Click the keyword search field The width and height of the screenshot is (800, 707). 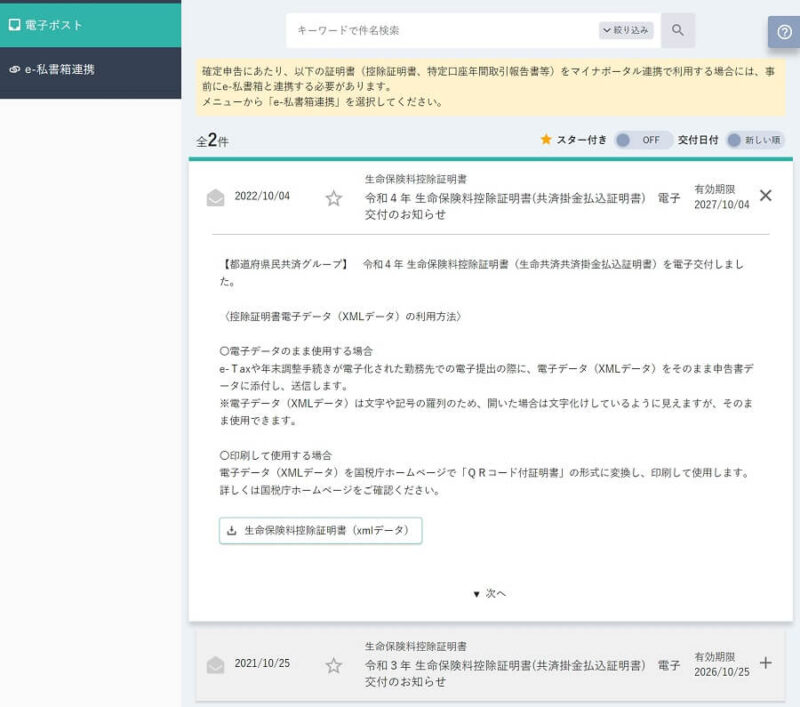coord(444,31)
